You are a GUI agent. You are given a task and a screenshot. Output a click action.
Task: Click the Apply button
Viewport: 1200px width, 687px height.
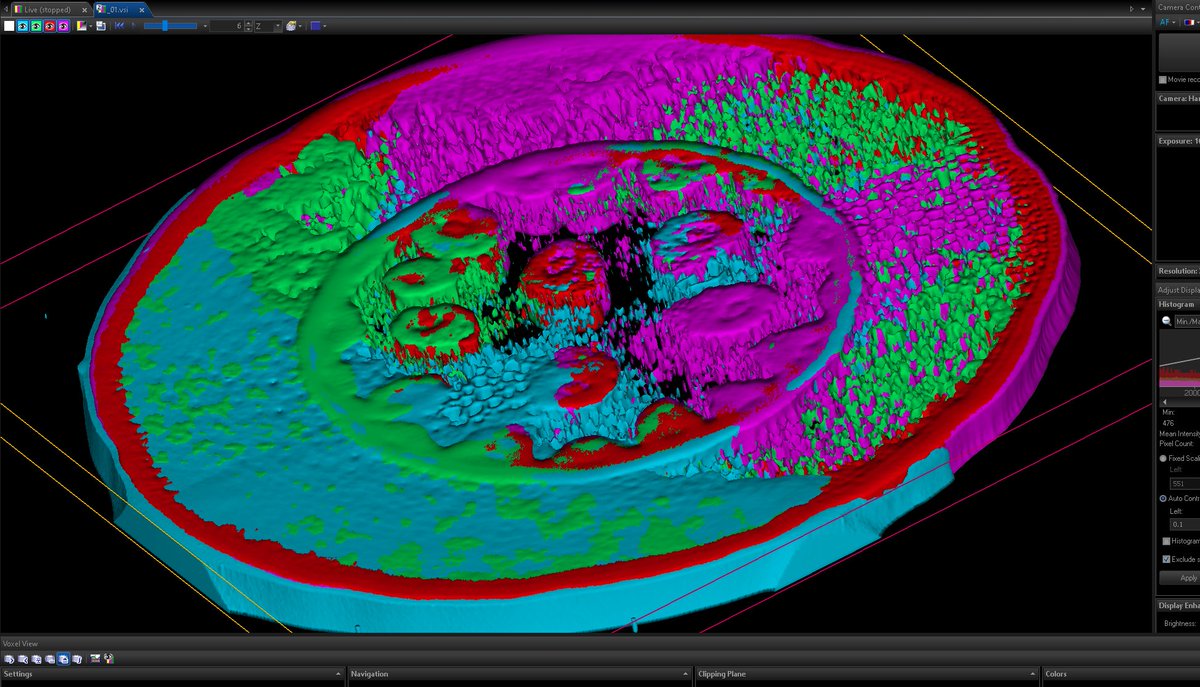(x=1180, y=578)
